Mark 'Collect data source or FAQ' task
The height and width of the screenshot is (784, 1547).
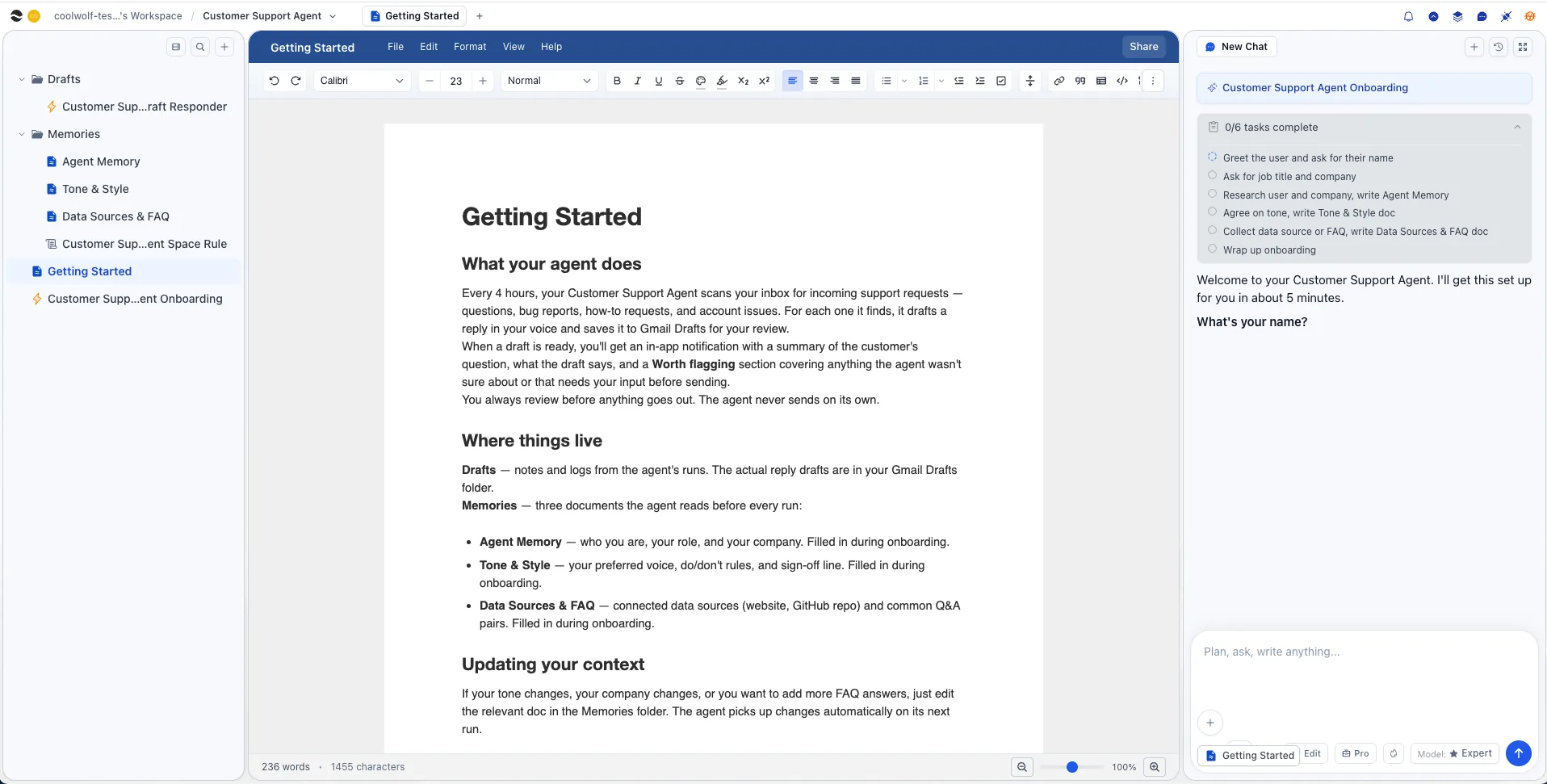[x=1212, y=231]
